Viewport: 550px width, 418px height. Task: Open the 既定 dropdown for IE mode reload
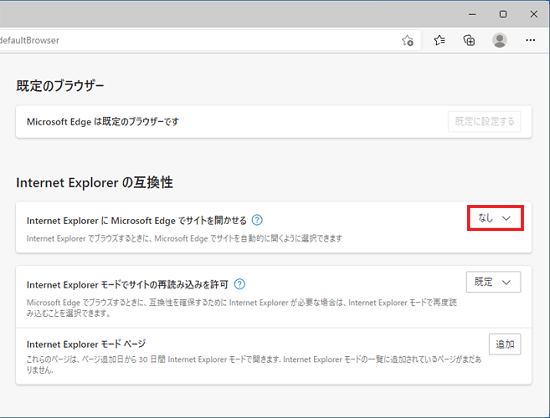pos(493,282)
